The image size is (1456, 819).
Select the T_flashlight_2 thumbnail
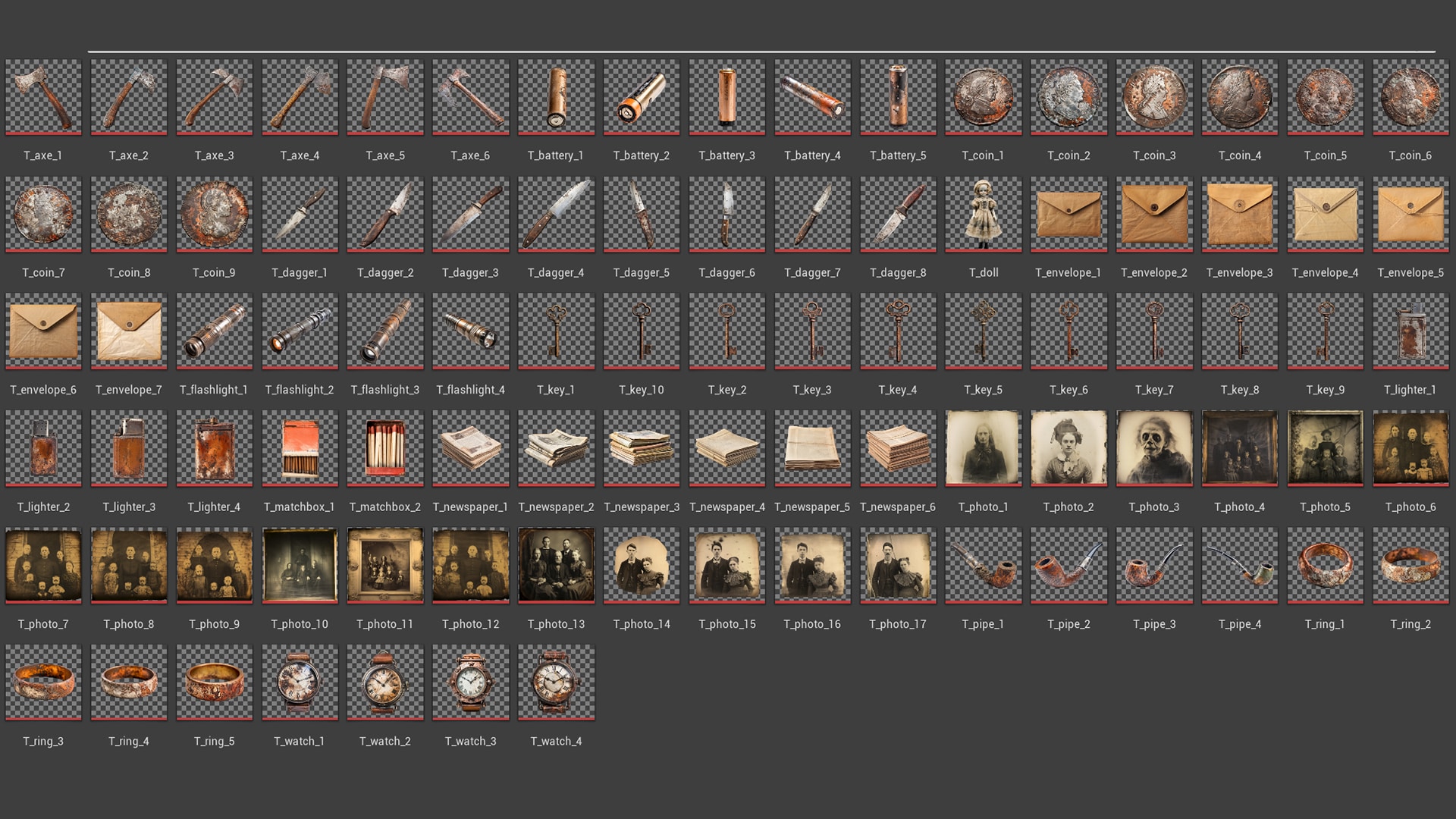coord(299,331)
